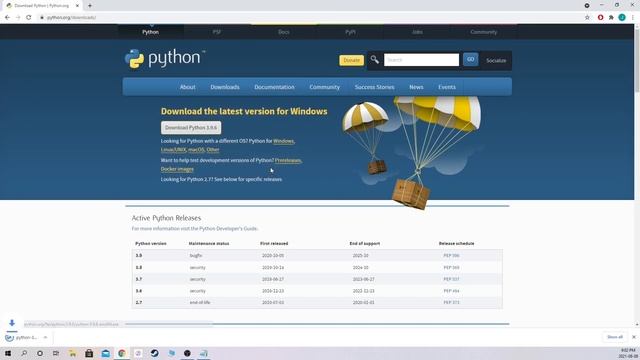
Task: Open the Success Stories menu
Action: coord(374,87)
